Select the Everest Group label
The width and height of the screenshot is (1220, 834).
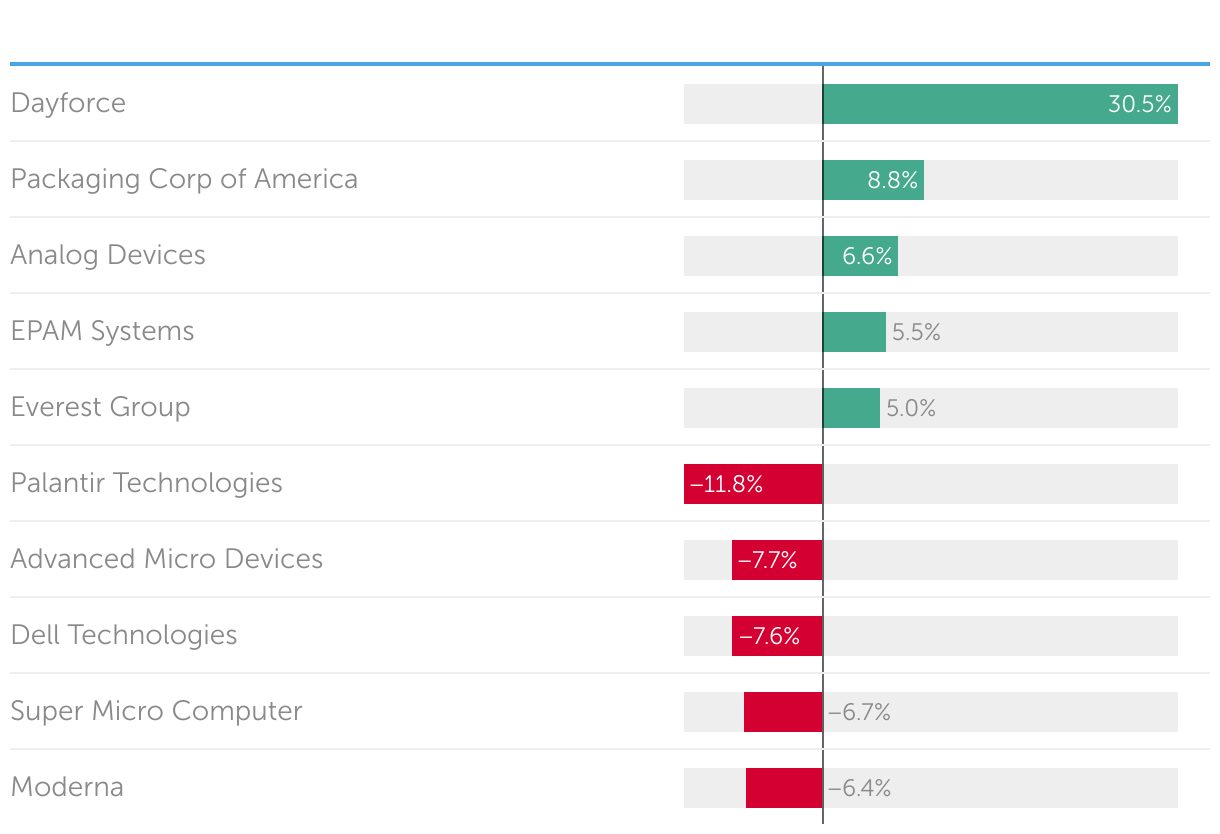(100, 407)
